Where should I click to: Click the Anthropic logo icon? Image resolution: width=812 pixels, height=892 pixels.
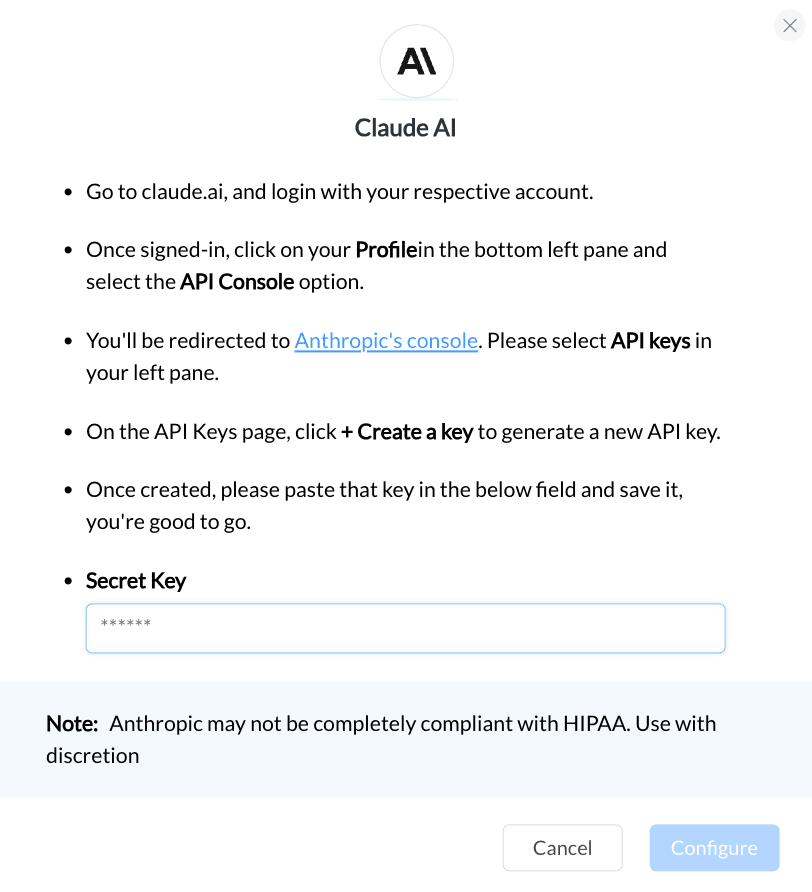pos(417,61)
